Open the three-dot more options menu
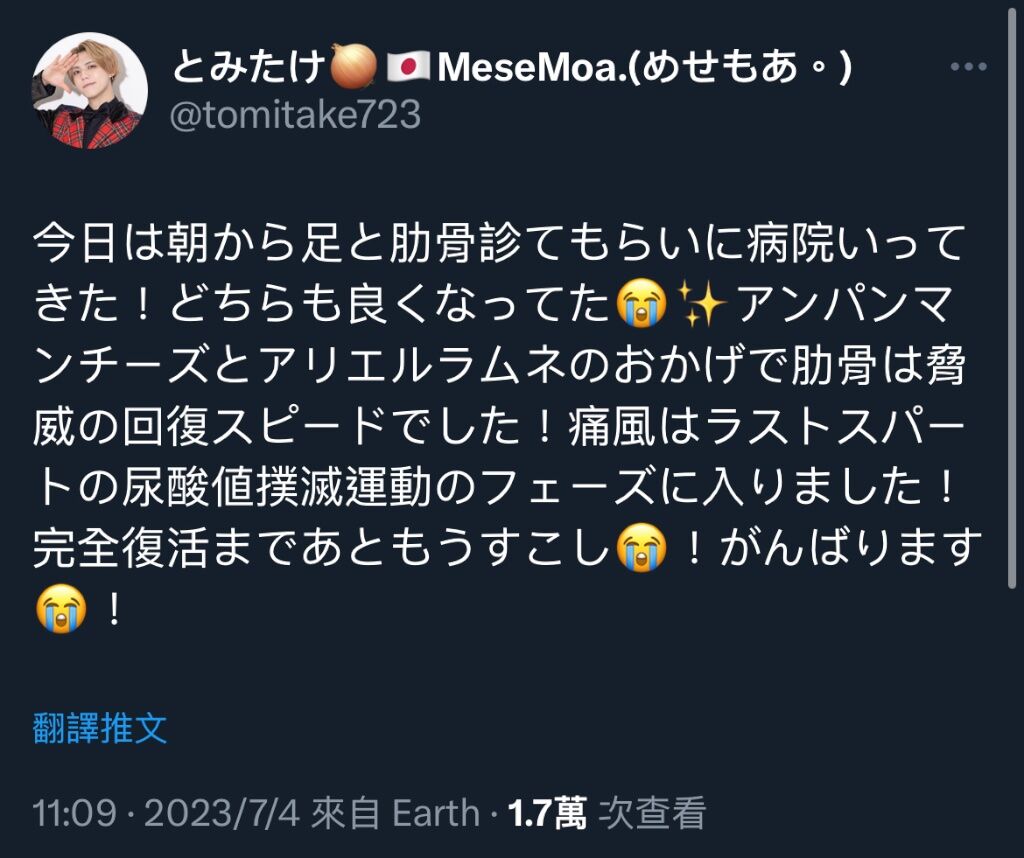 click(968, 67)
